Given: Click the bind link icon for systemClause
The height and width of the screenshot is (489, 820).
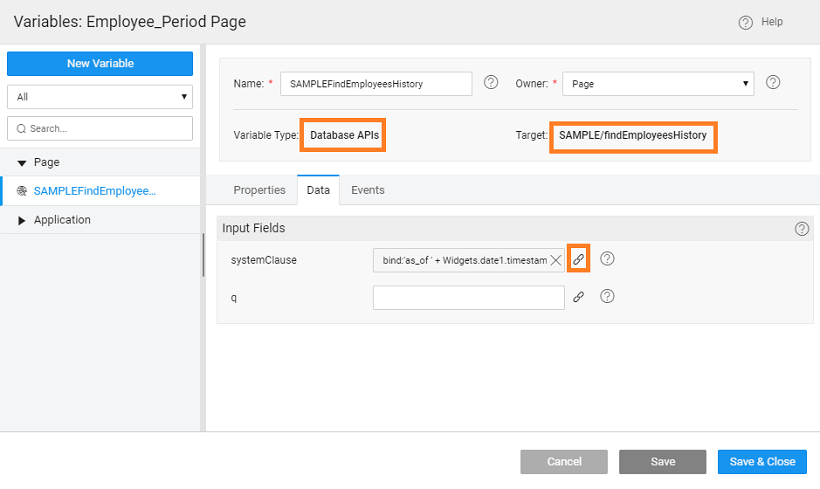Looking at the screenshot, I should tap(578, 259).
